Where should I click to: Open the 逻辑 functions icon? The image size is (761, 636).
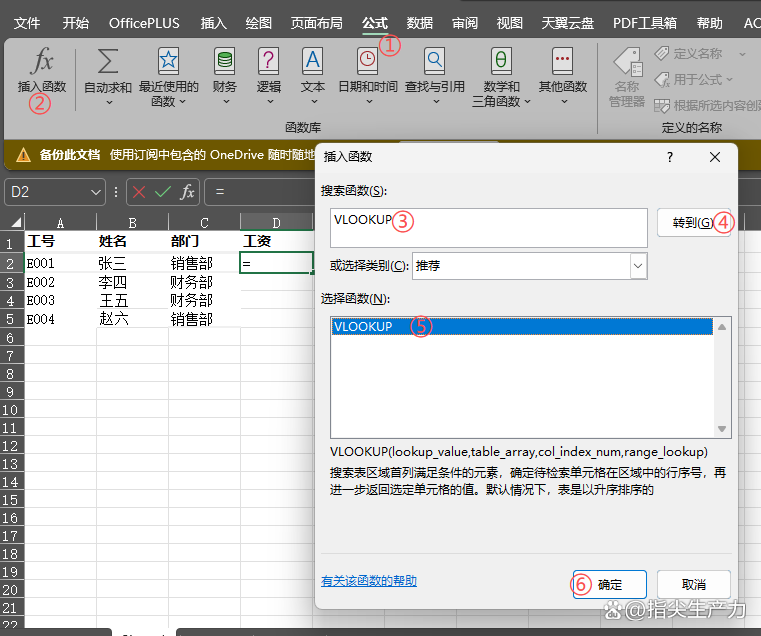tap(268, 61)
